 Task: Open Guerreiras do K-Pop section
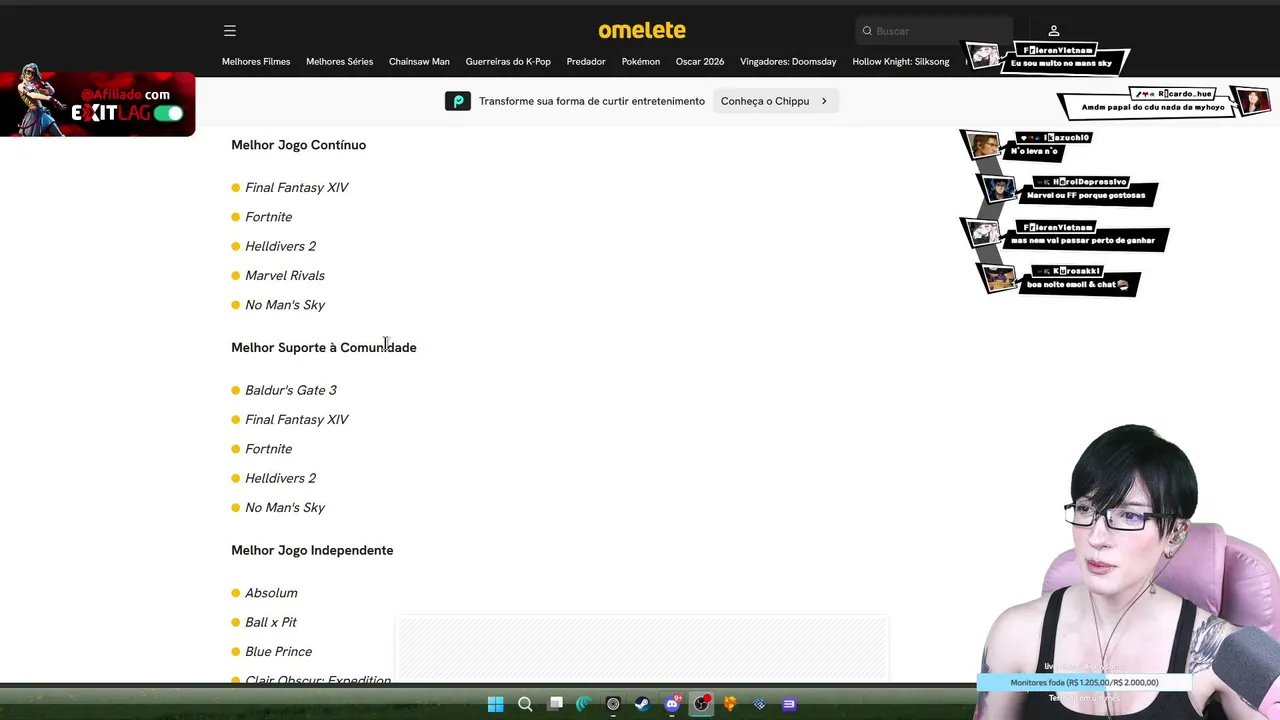[508, 62]
